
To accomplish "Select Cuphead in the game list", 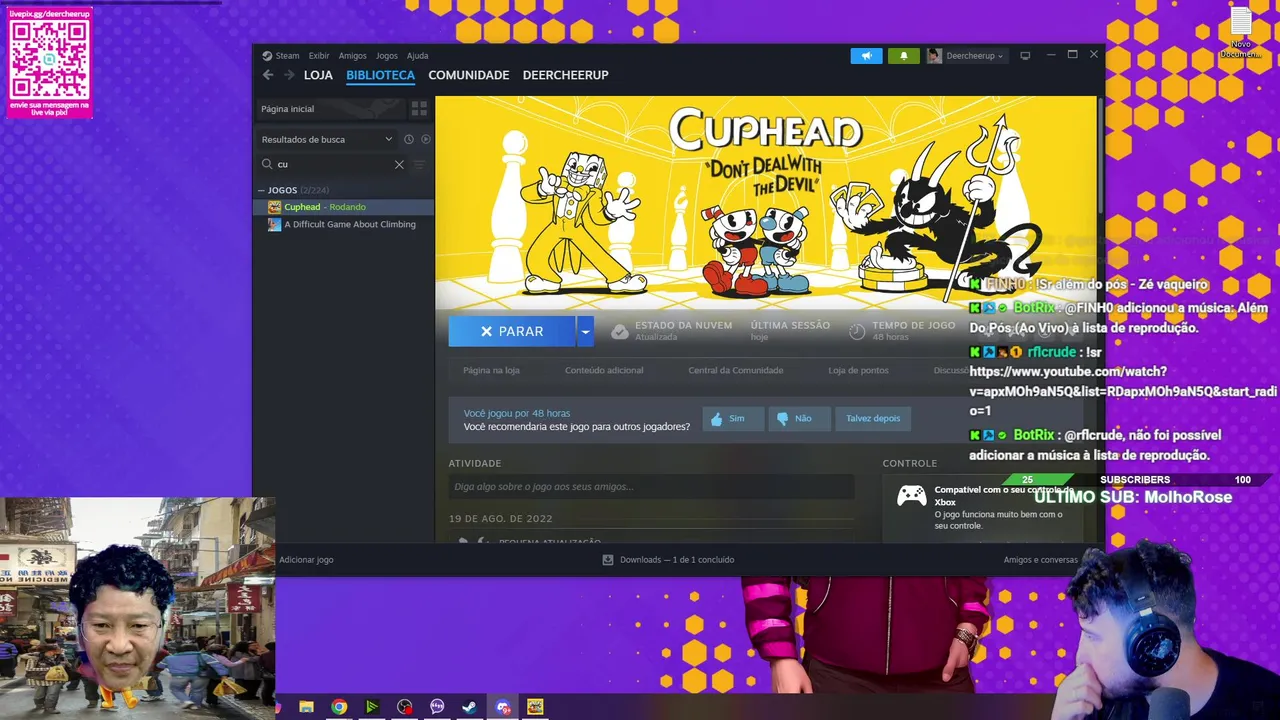I will click(x=343, y=207).
